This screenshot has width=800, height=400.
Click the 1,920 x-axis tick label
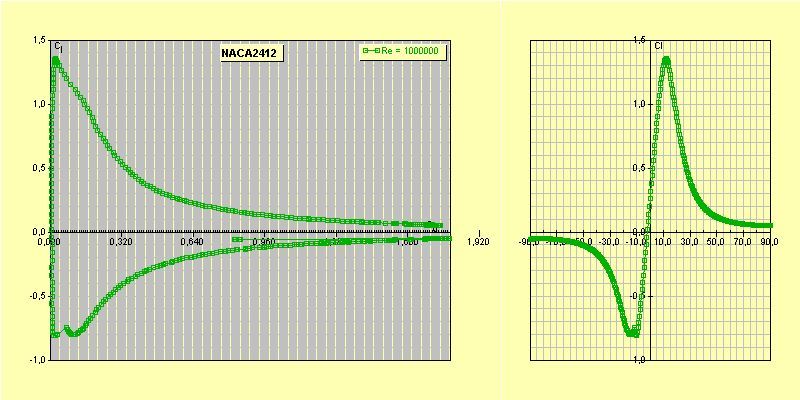479,242
